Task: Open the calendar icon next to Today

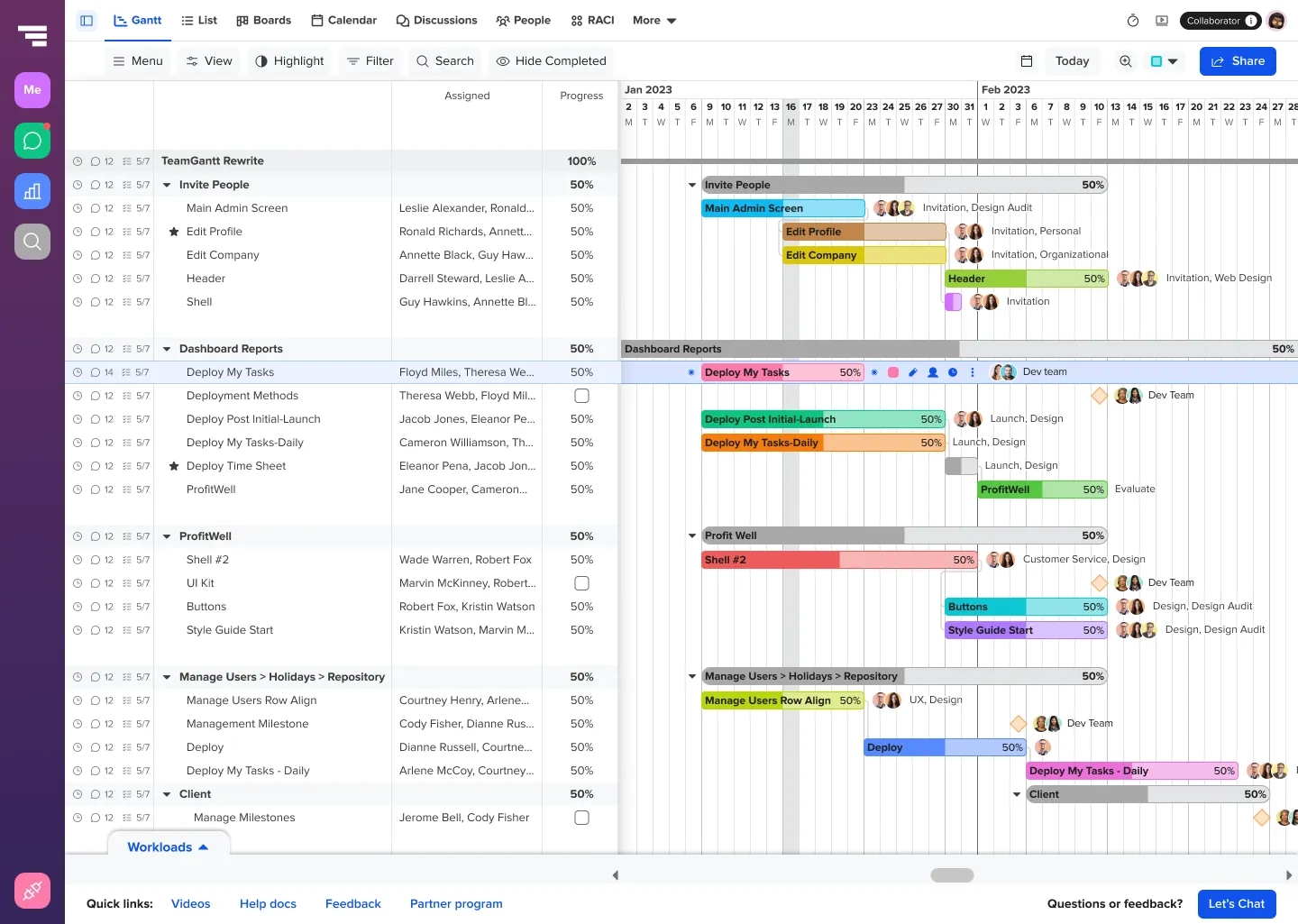Action: (x=1026, y=60)
